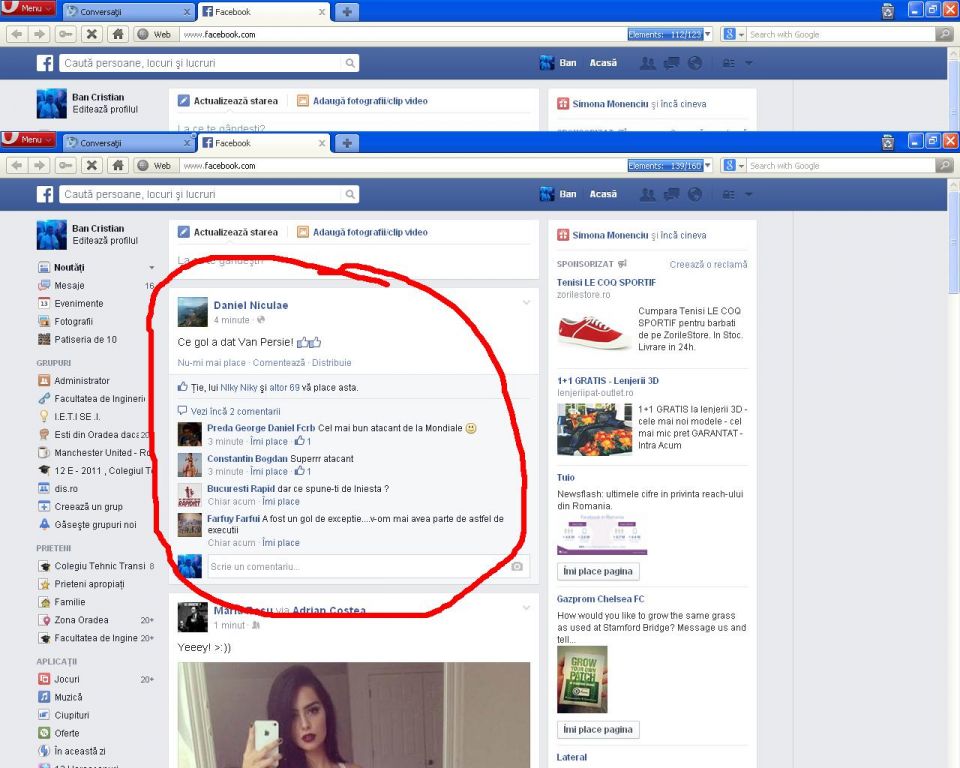Open the Ban profile link in the front header
960x768 pixels.
coord(558,194)
